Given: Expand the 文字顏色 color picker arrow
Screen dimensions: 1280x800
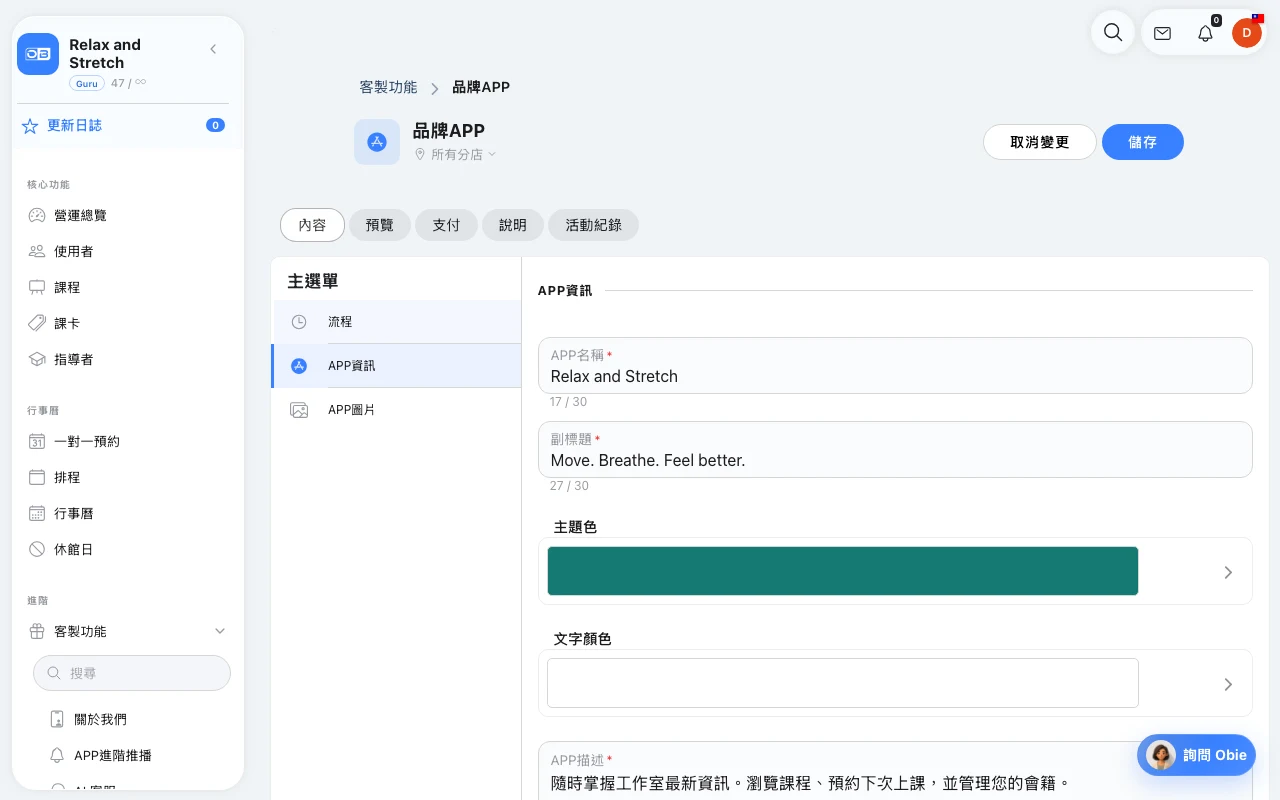Looking at the screenshot, I should [1228, 684].
